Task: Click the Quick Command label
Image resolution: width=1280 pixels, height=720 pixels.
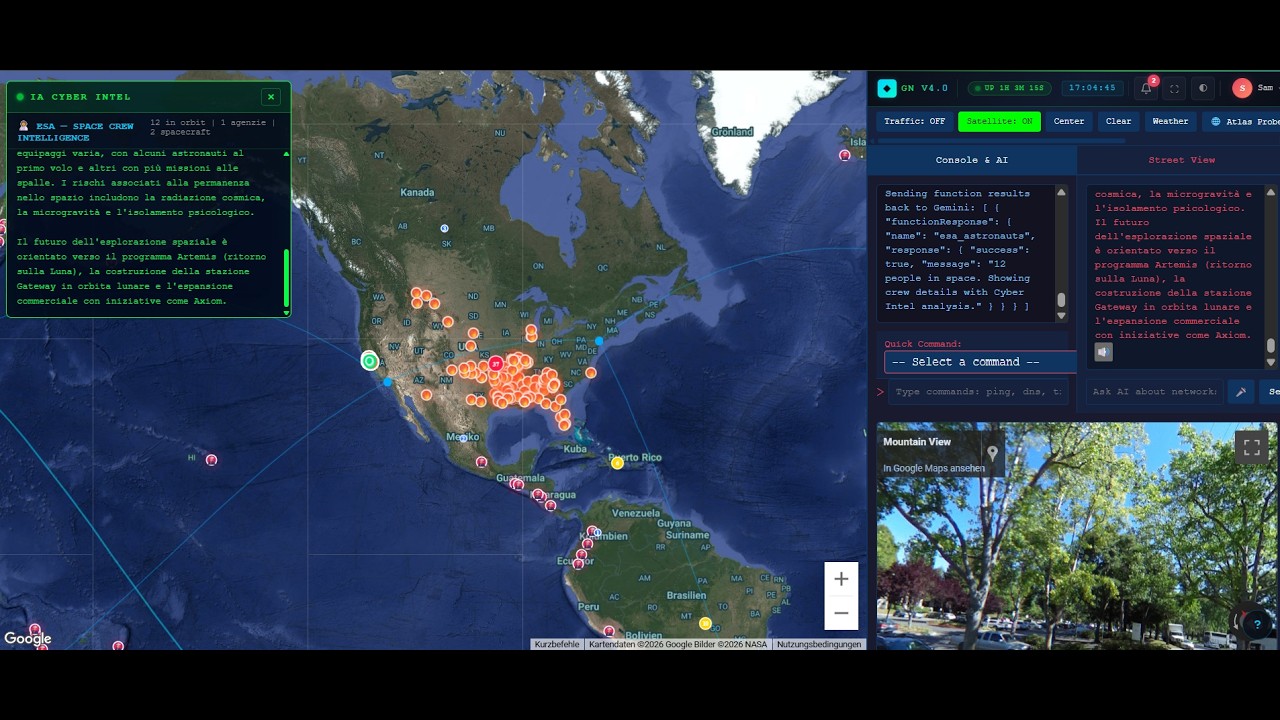Action: coord(923,344)
